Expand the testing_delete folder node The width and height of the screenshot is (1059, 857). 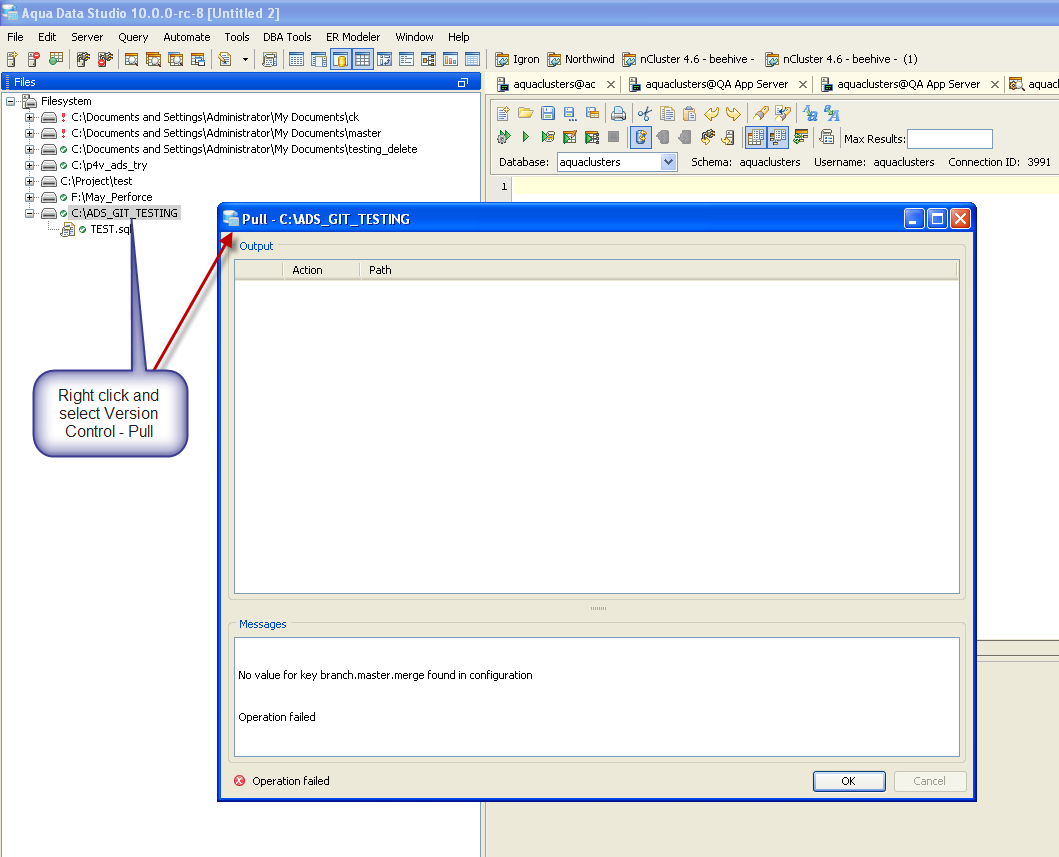pyautogui.click(x=29, y=149)
